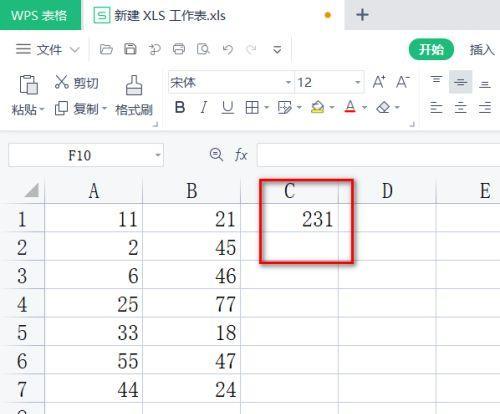This screenshot has width=500, height=414.
Task: Click the Save file icon
Action: [130, 49]
